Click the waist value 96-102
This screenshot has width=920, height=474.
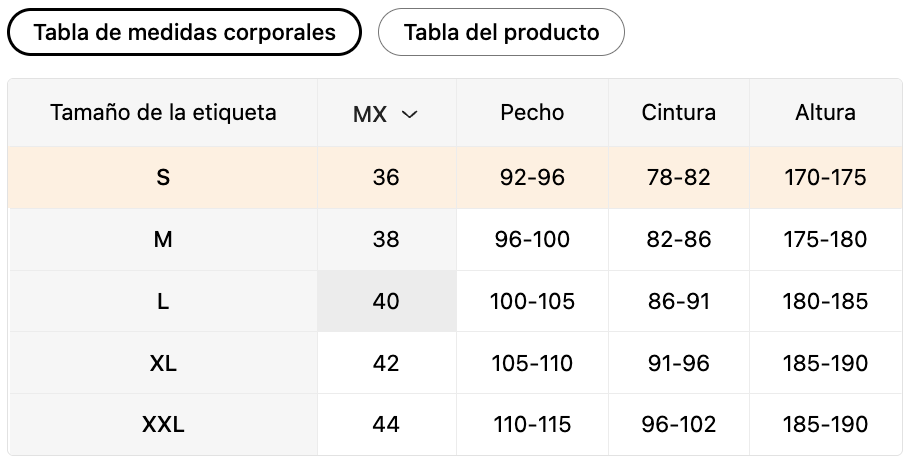pyautogui.click(x=679, y=424)
